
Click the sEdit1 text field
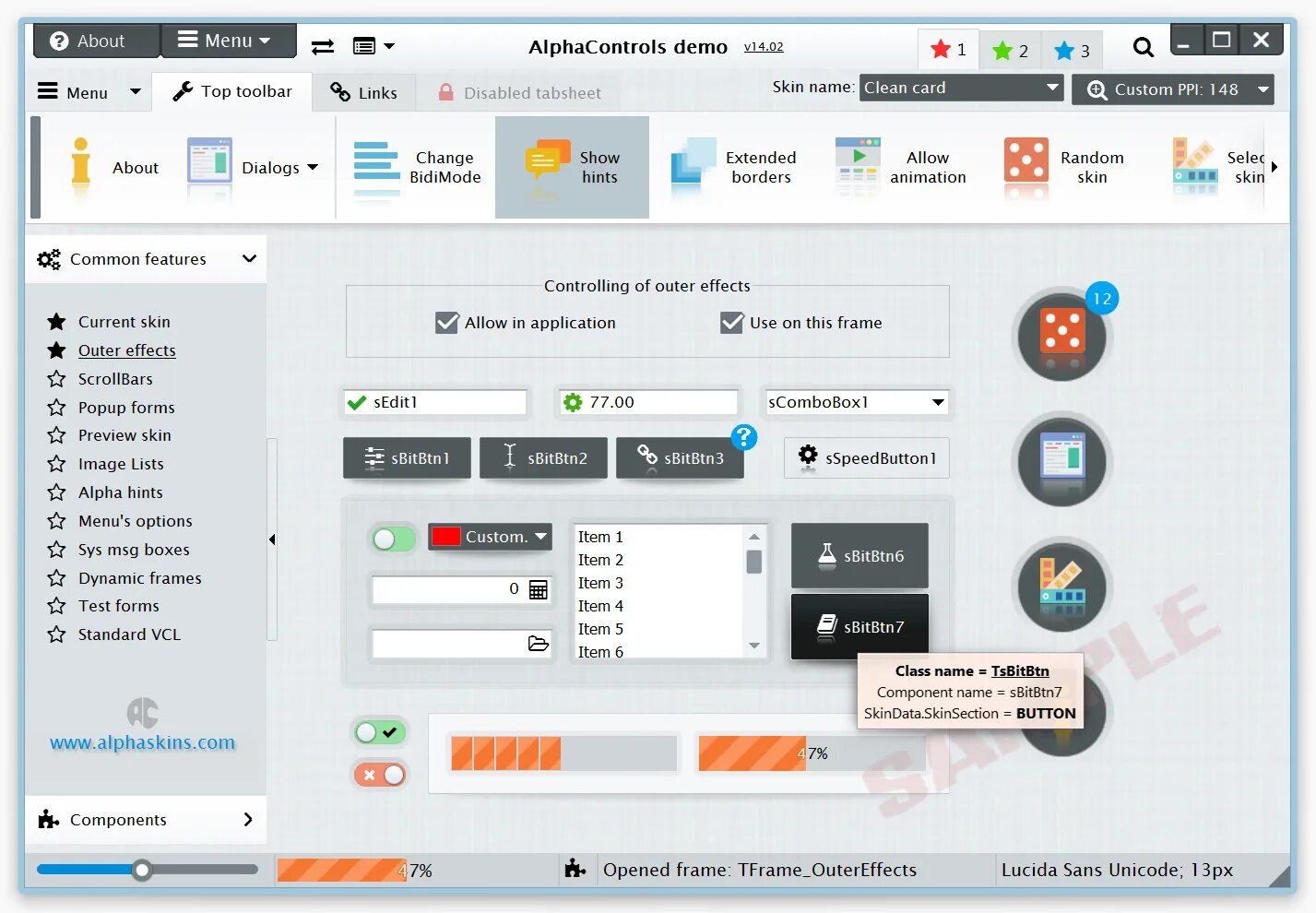point(434,402)
